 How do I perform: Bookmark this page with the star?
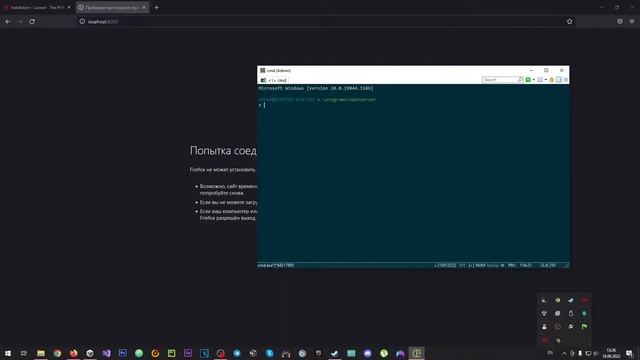[569, 22]
